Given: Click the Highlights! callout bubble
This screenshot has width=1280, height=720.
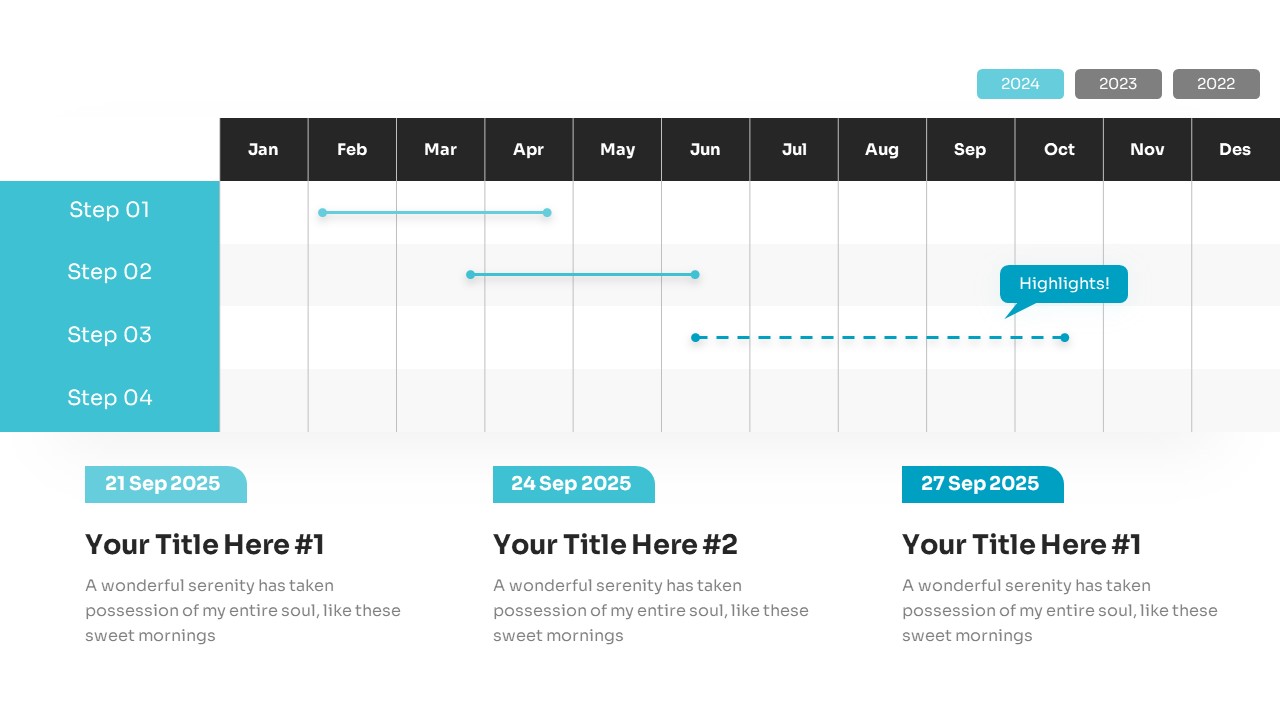Looking at the screenshot, I should 1063,283.
